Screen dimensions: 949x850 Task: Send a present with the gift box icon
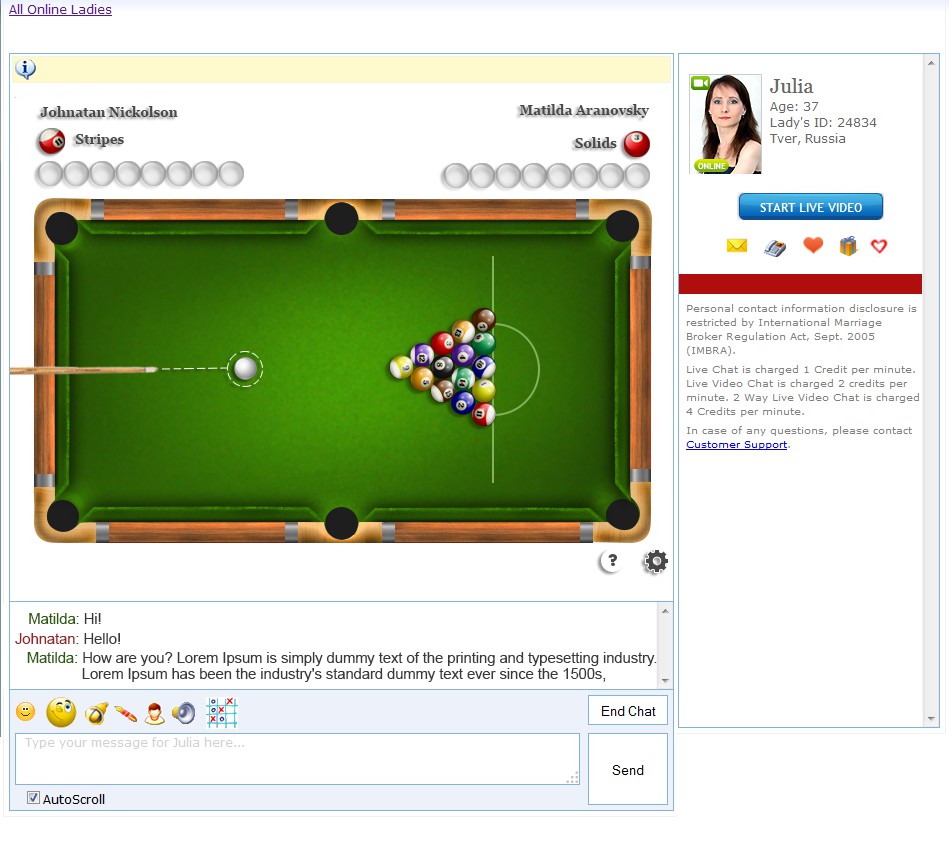pyautogui.click(x=848, y=246)
